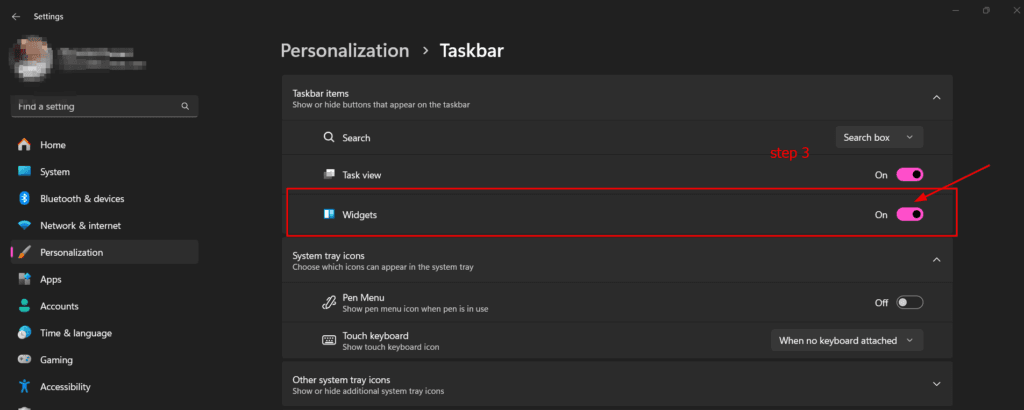Collapse the Taskbar items section chevron
Viewport: 1024px width, 410px height.
click(936, 97)
